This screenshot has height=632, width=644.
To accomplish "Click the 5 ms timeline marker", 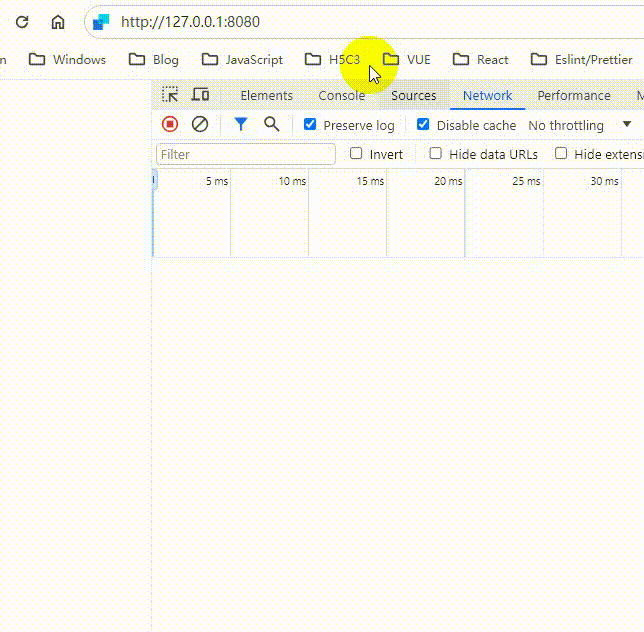I will pos(217,181).
